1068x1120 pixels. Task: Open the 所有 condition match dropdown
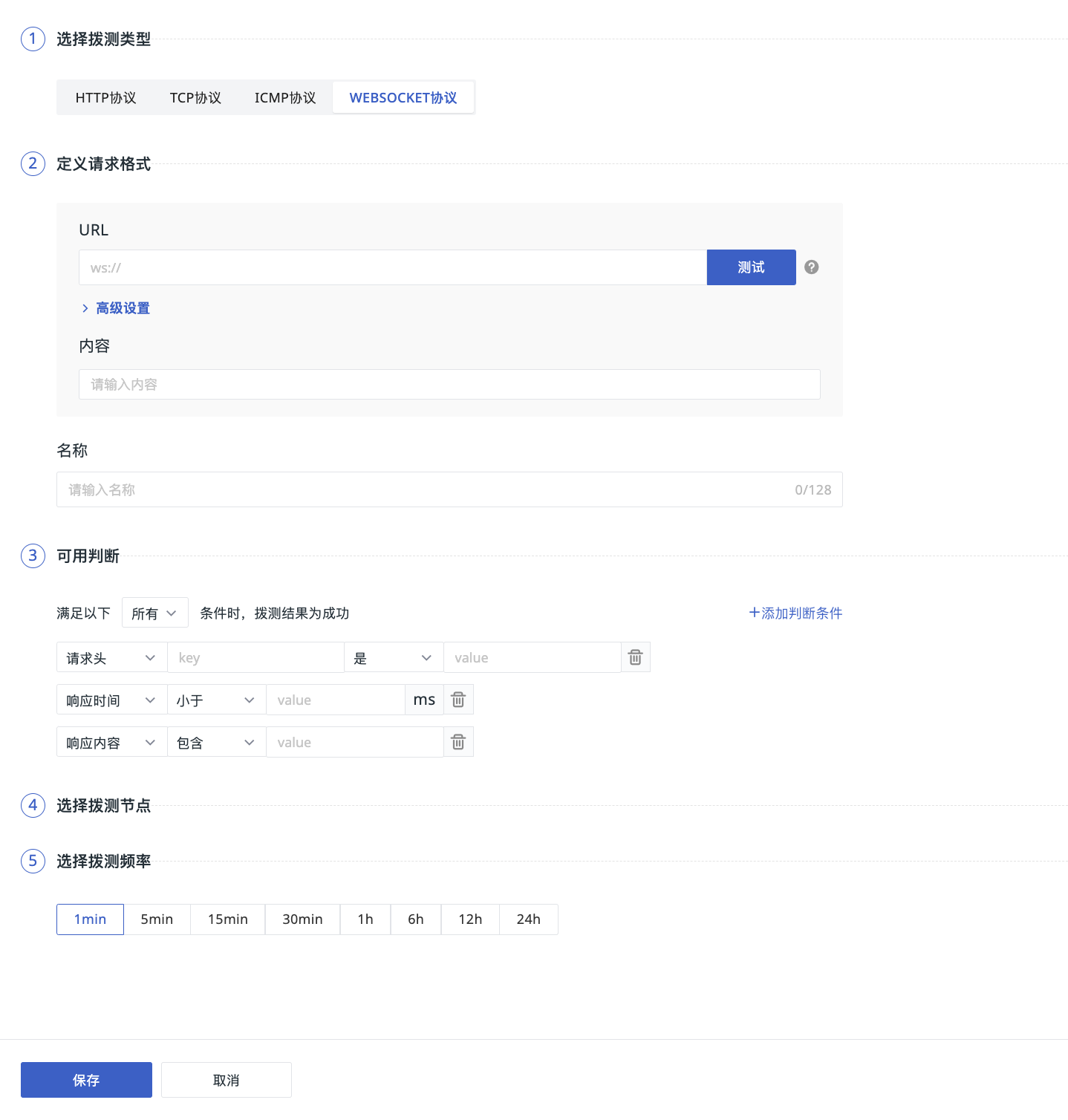pos(154,613)
